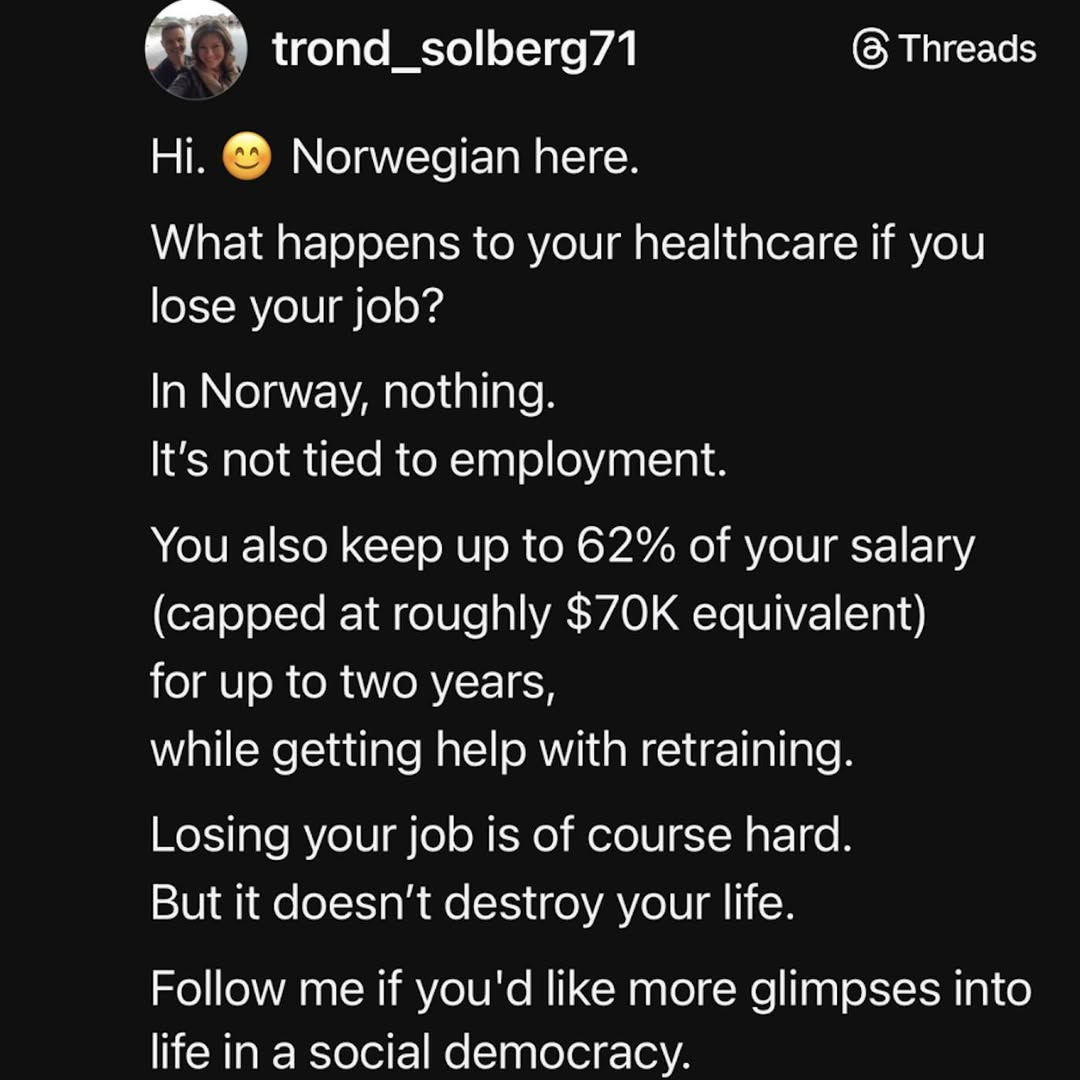Viewport: 1080px width, 1080px height.
Task: Click the "$70K" amount in the post
Action: pos(623,616)
